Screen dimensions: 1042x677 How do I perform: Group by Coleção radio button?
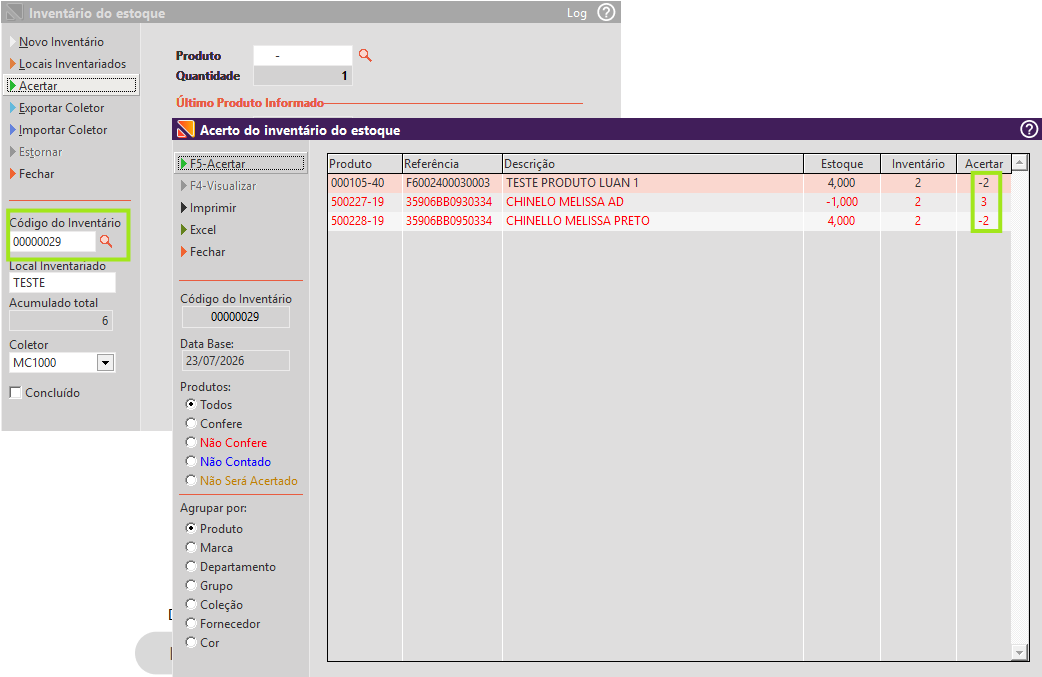click(191, 604)
